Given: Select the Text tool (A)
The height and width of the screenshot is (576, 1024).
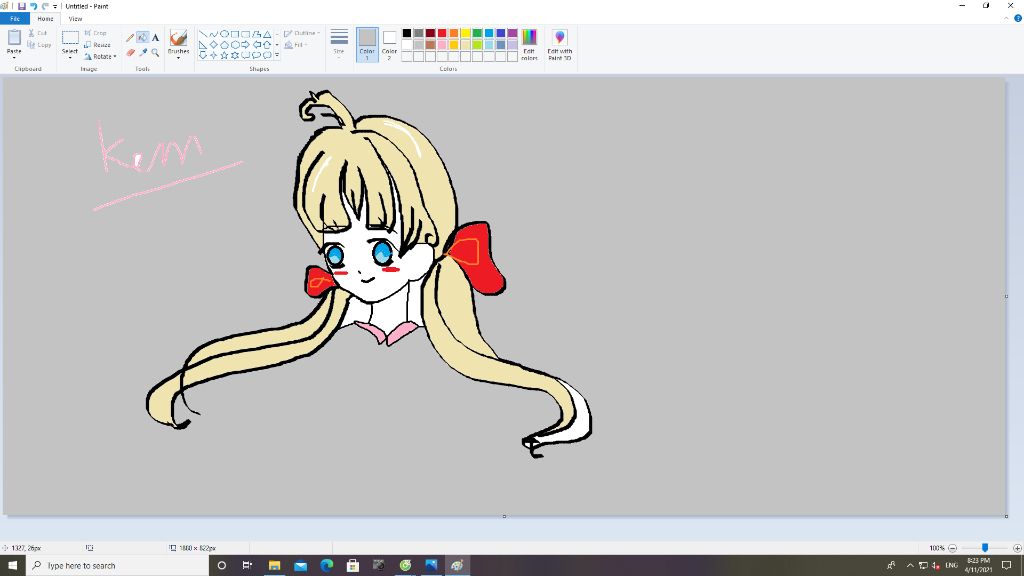Looking at the screenshot, I should (155, 38).
